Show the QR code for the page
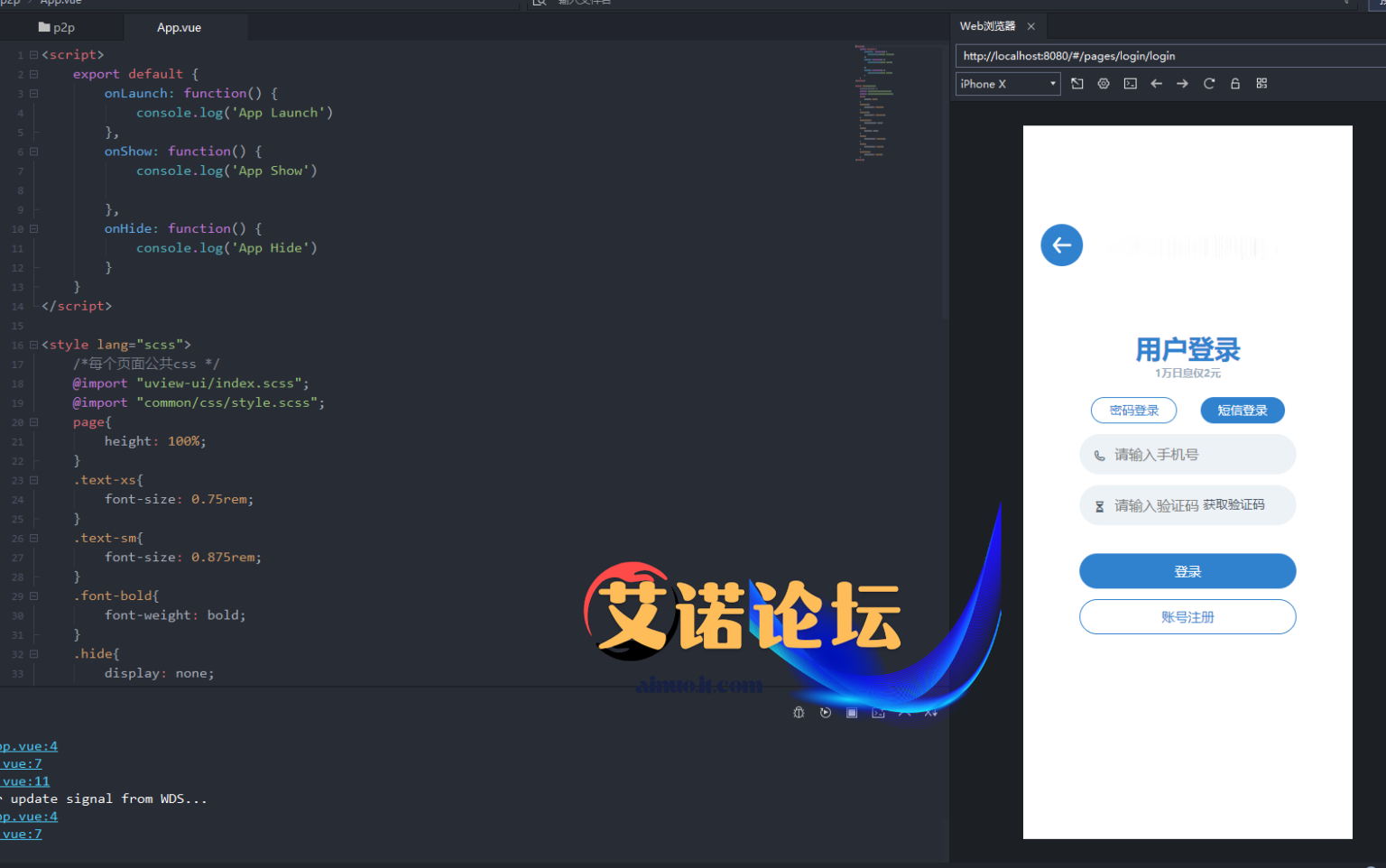 (x=1261, y=84)
